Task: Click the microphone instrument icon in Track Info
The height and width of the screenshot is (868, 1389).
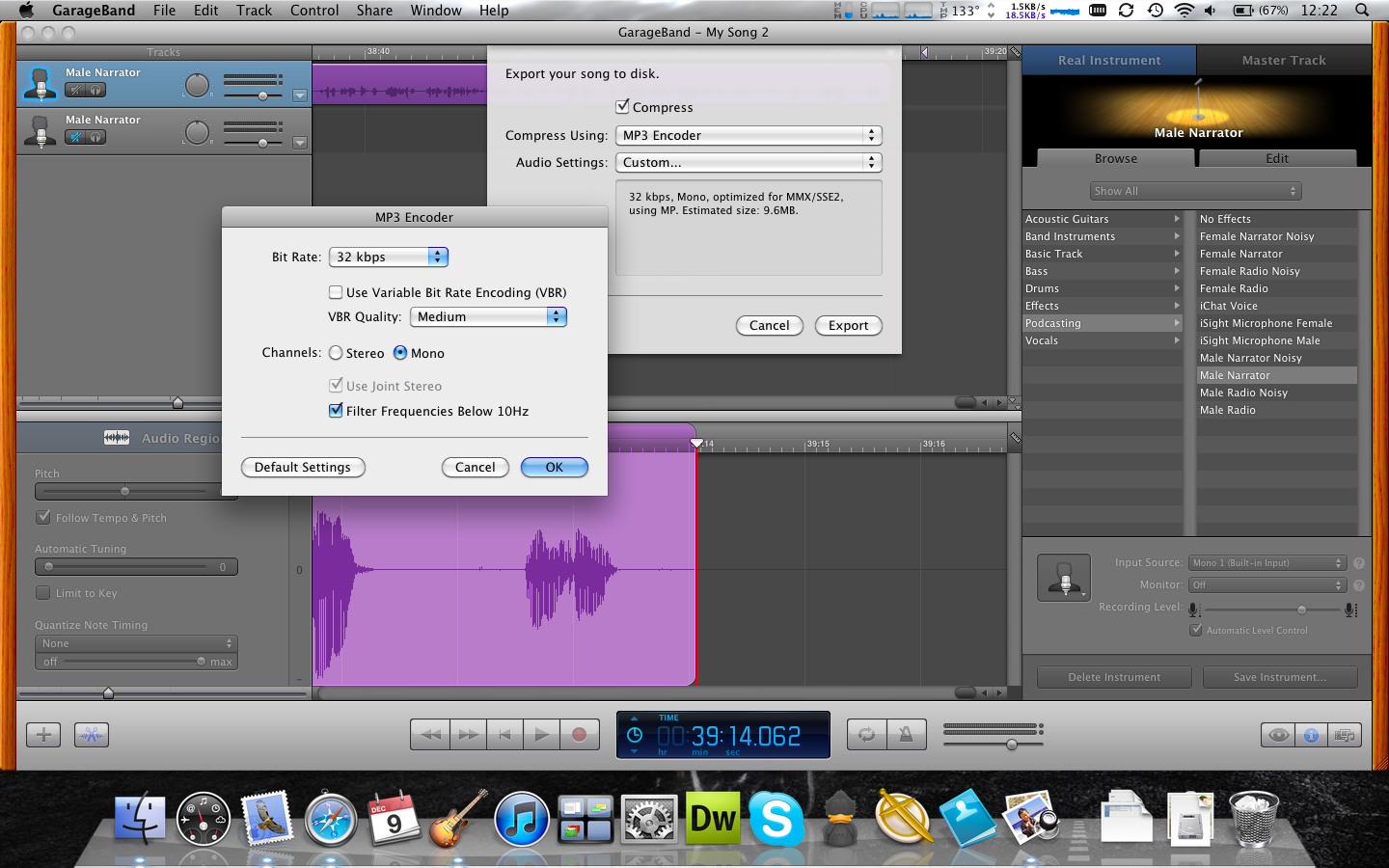Action: pos(1064,578)
